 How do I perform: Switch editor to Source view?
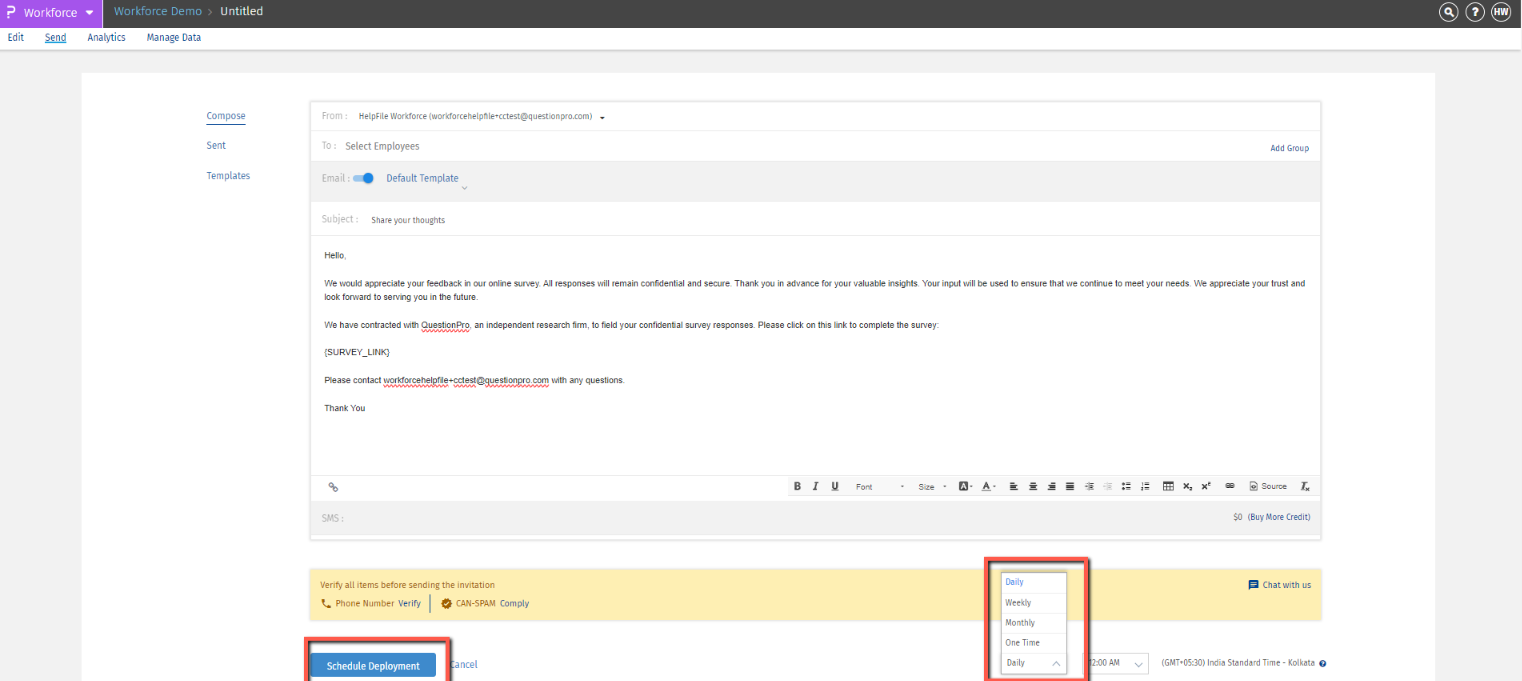pos(1268,486)
